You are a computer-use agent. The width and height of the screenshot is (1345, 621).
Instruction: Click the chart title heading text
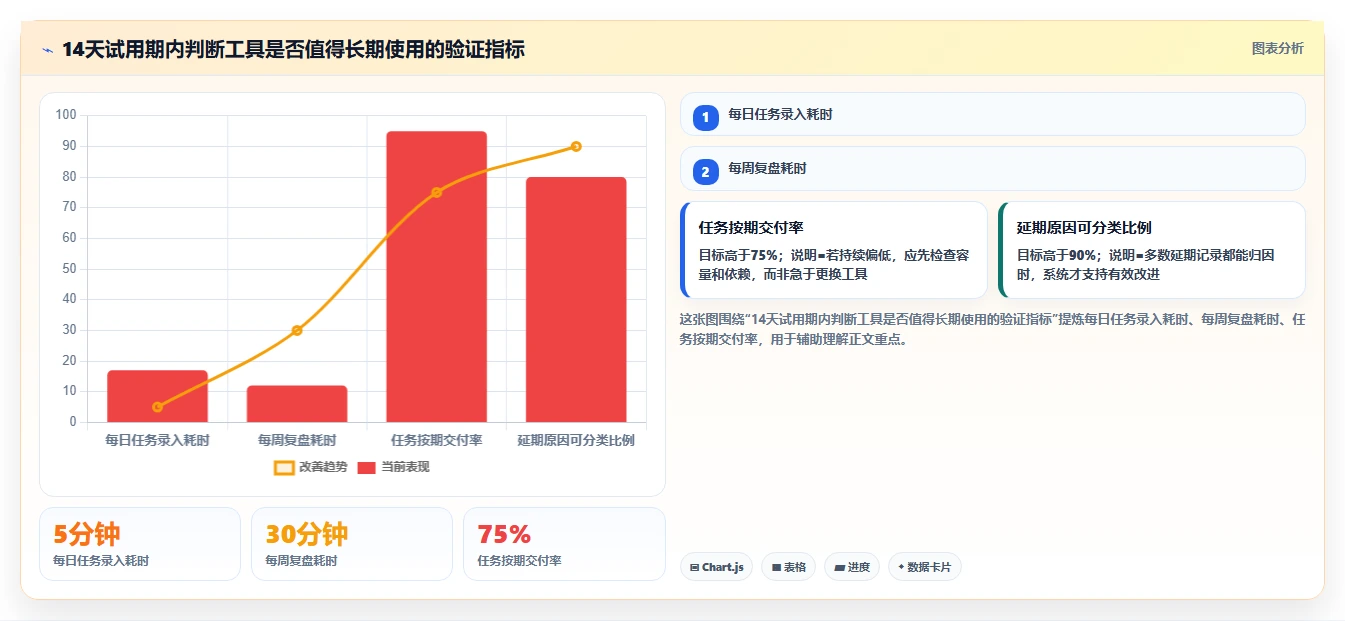tap(293, 49)
